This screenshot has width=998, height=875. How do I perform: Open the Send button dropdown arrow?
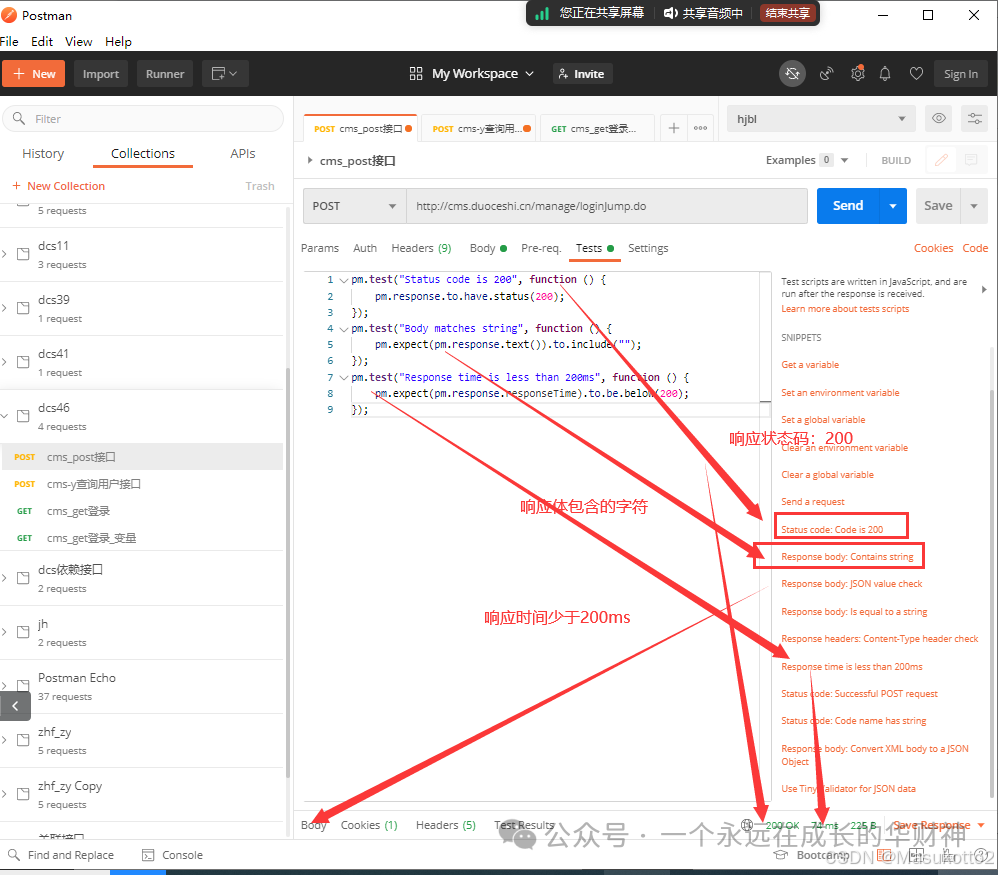pos(893,206)
